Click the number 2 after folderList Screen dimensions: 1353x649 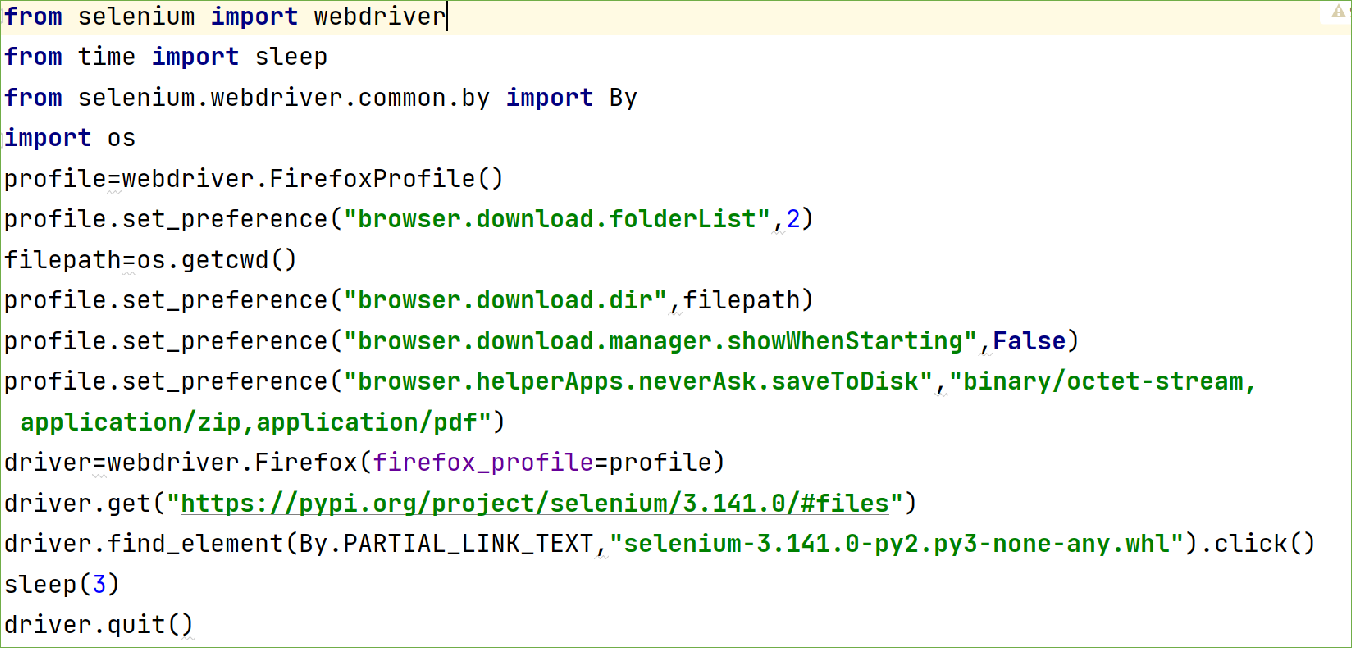point(792,220)
